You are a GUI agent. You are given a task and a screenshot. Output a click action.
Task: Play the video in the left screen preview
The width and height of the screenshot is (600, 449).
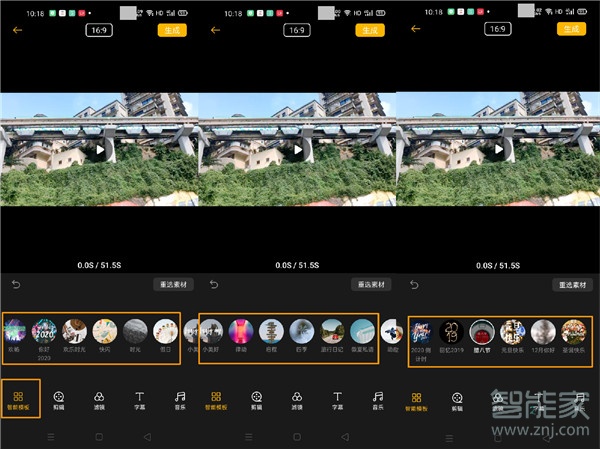coord(100,150)
